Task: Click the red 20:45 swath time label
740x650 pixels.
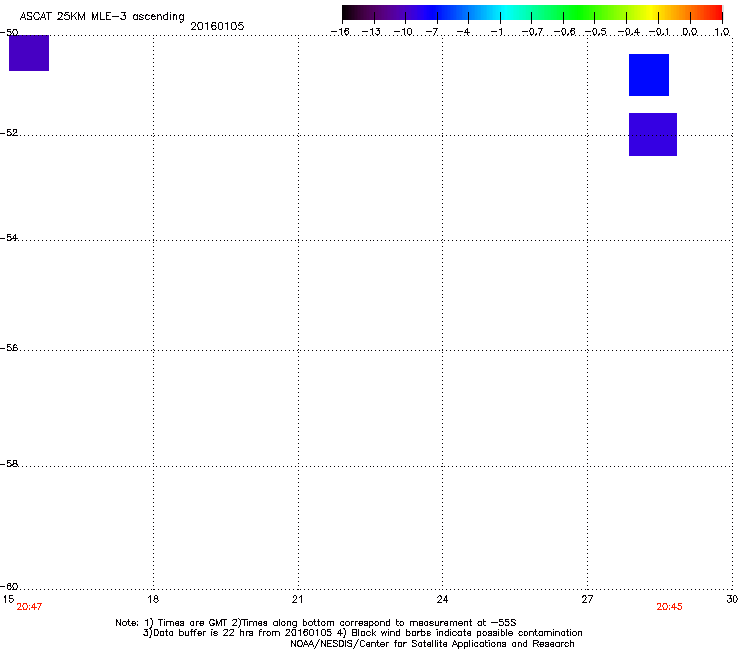Action: pyautogui.click(x=669, y=607)
